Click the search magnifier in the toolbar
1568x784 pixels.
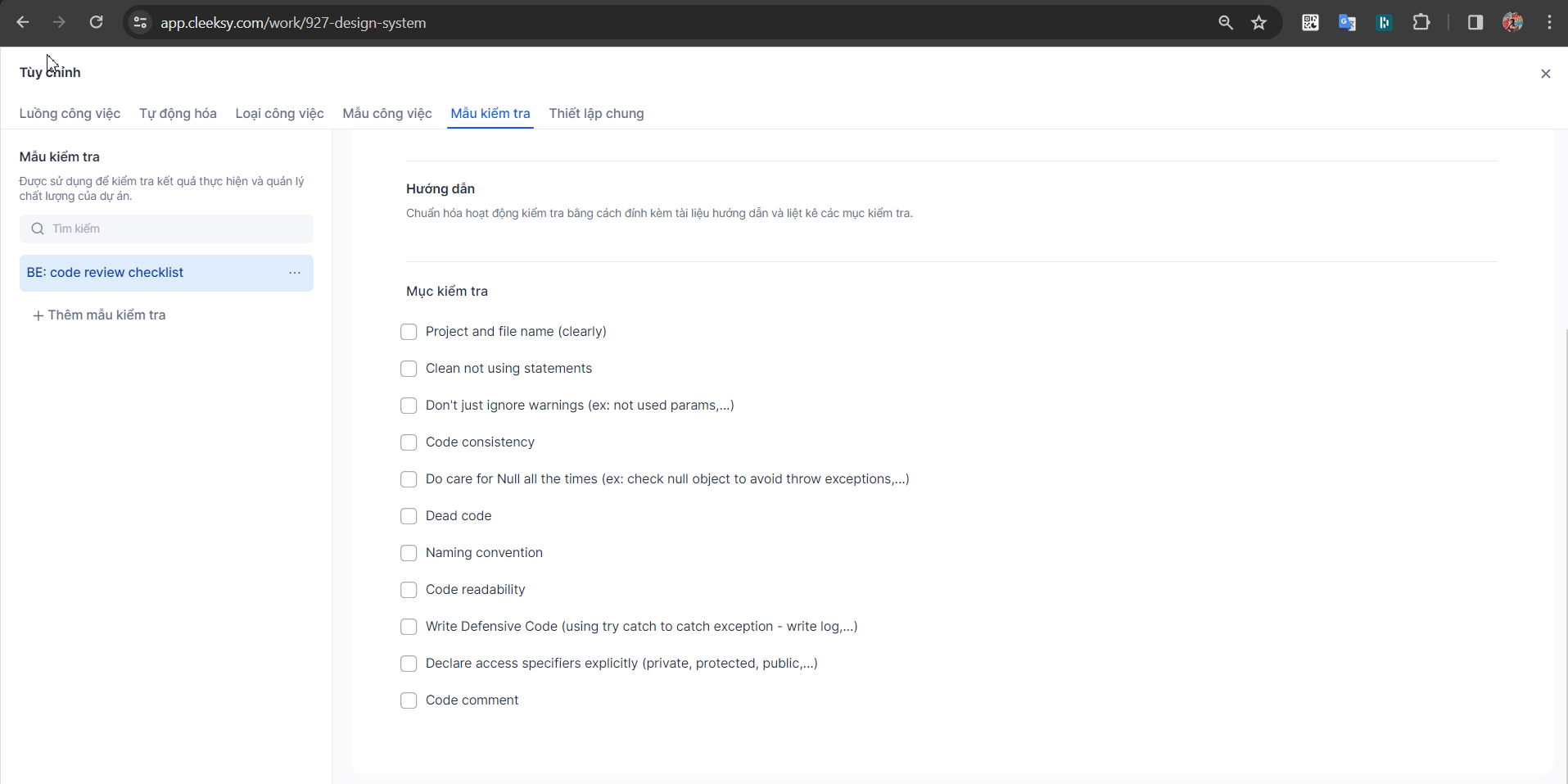point(1225,22)
